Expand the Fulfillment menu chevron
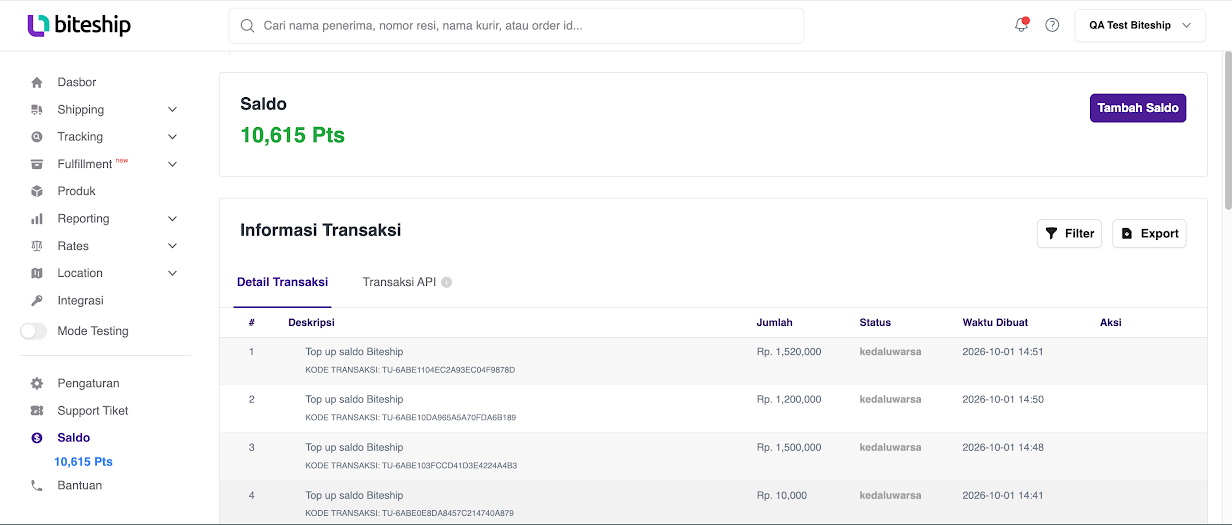Image resolution: width=1232 pixels, height=525 pixels. 172,164
